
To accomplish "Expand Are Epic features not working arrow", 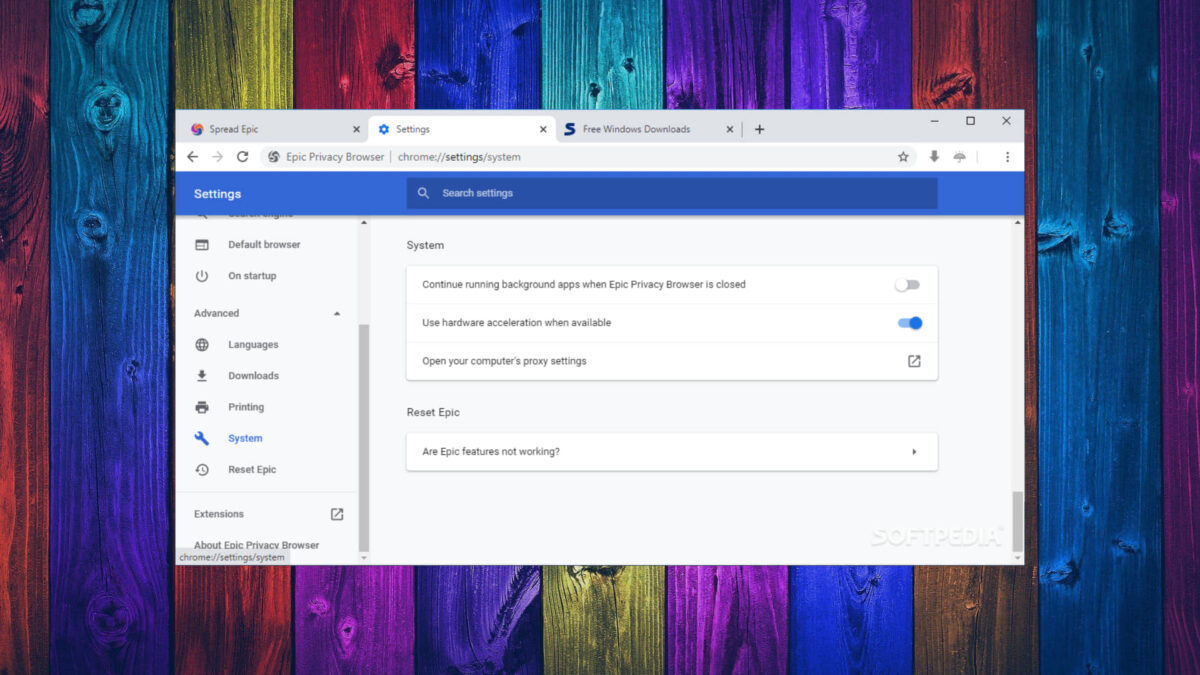I will tap(914, 452).
